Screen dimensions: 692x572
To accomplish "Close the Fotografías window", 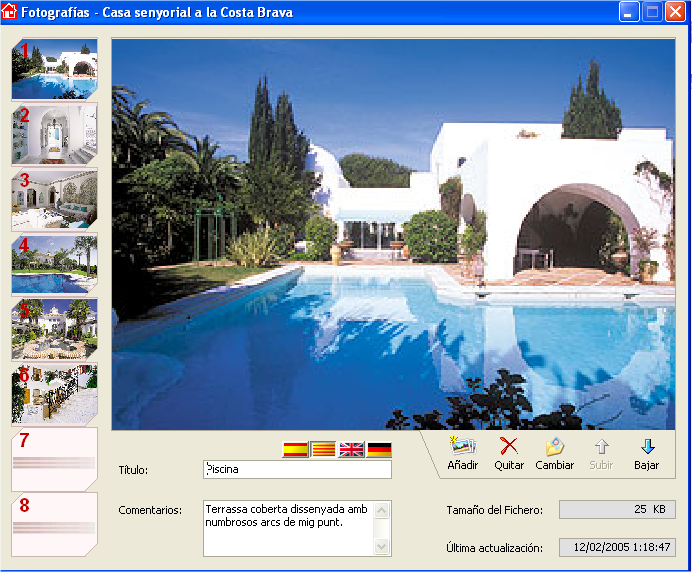I will coord(675,12).
